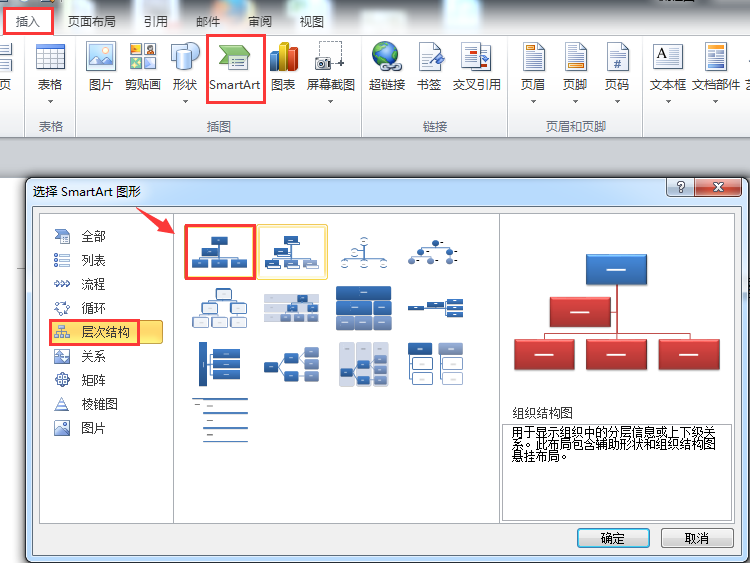Expand the 页眉 dropdown arrow
The image size is (750, 563).
click(533, 101)
